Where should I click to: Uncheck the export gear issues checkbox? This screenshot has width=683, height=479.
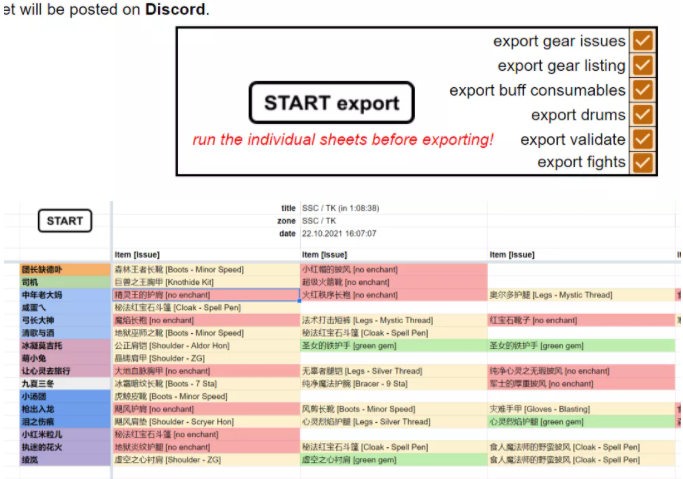pos(642,41)
